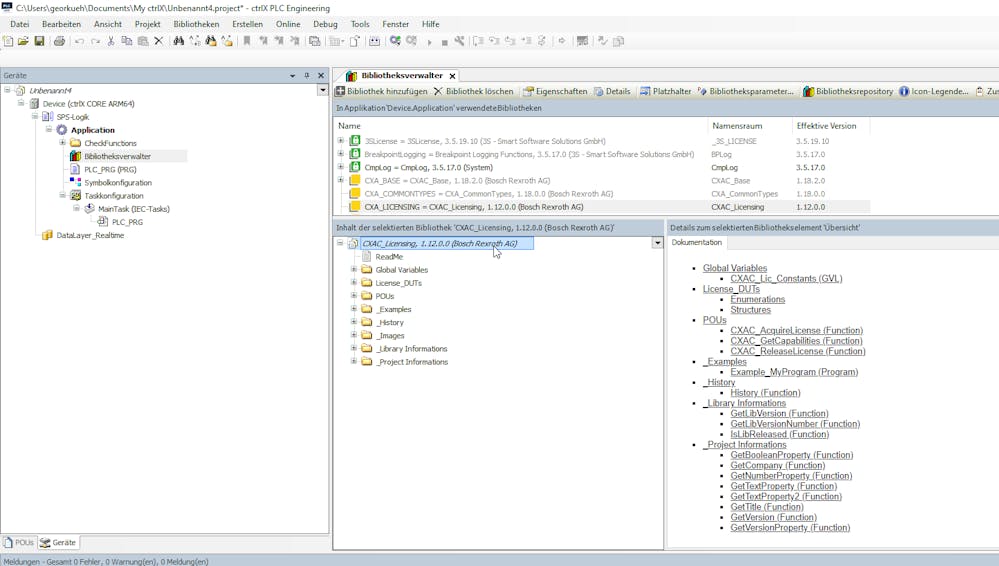Close the Bibliotheksverwalter tab
The width and height of the screenshot is (999, 566).
click(452, 76)
